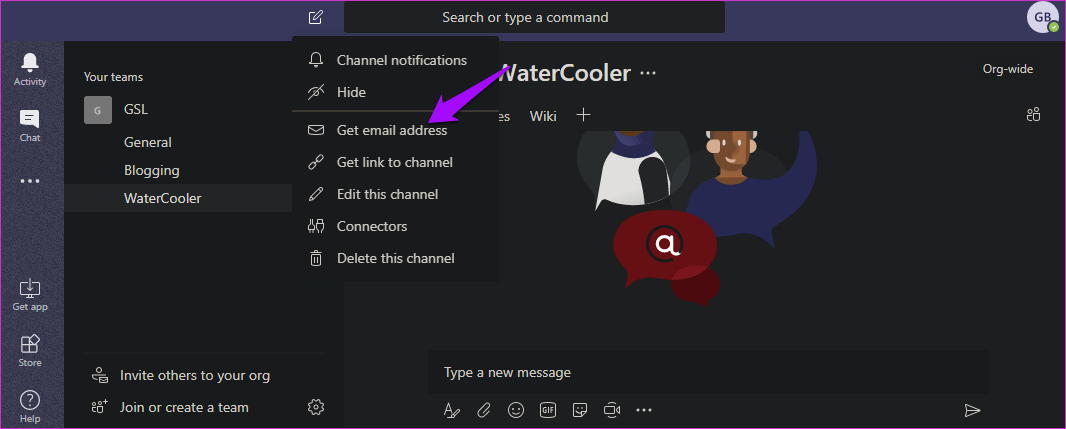Viewport: 1066px width, 429px height.
Task: Select Edit this channel
Action: pyautogui.click(x=396, y=194)
